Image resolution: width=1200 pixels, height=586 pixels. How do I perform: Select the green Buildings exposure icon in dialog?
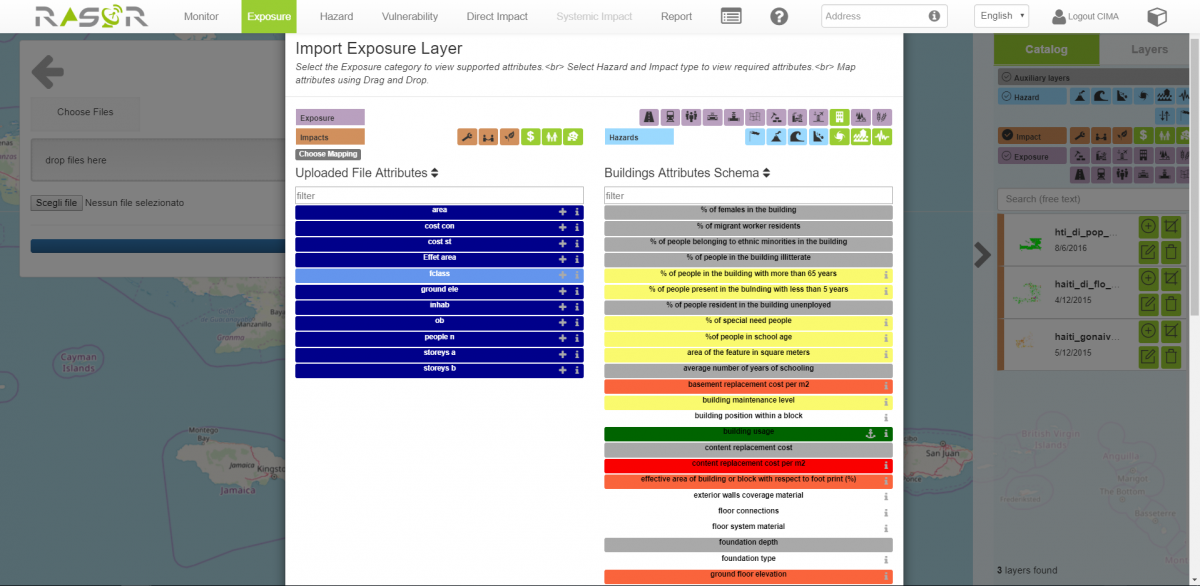(x=840, y=117)
